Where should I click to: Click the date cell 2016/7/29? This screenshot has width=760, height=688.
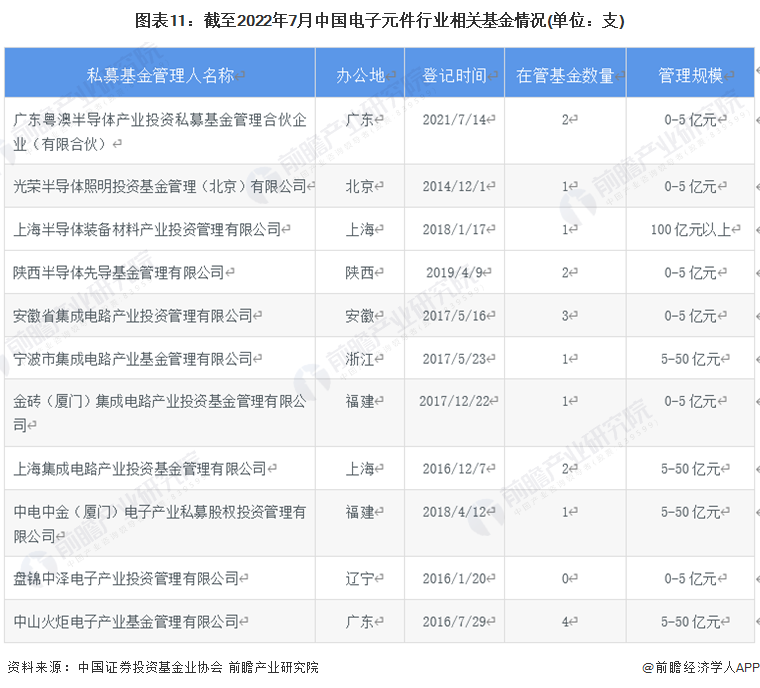pyautogui.click(x=454, y=621)
